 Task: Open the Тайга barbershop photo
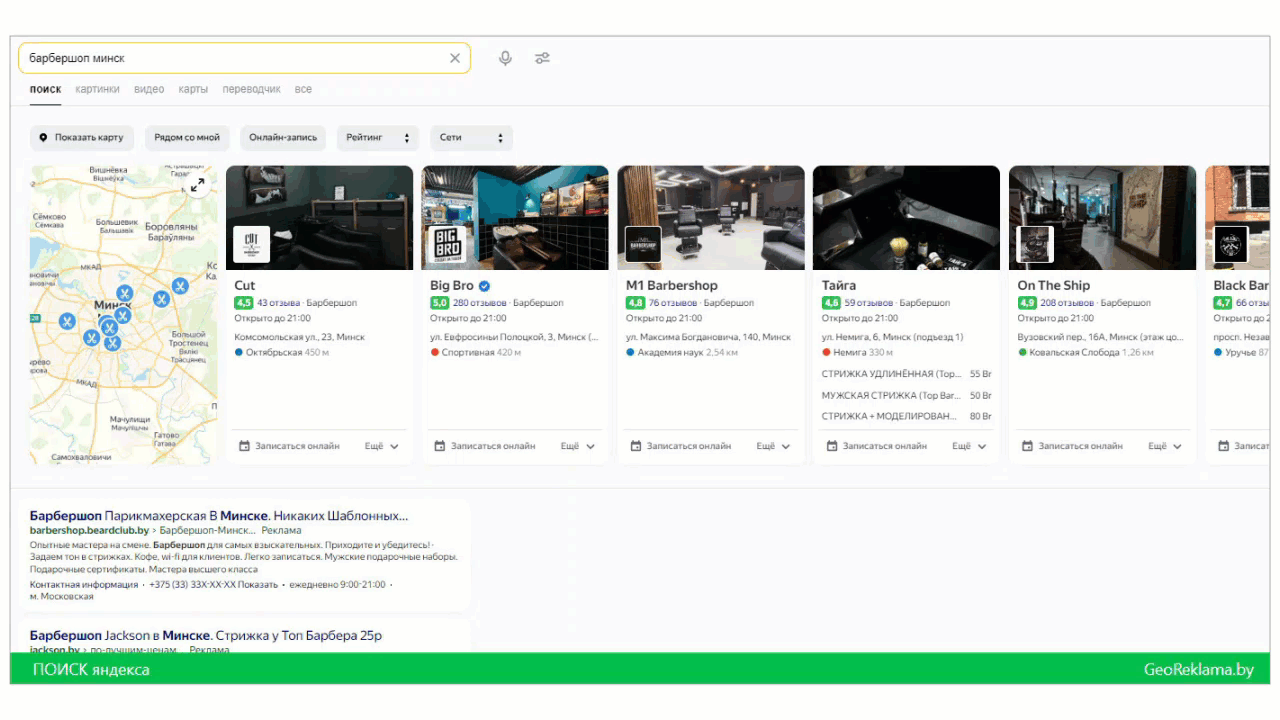(906, 218)
